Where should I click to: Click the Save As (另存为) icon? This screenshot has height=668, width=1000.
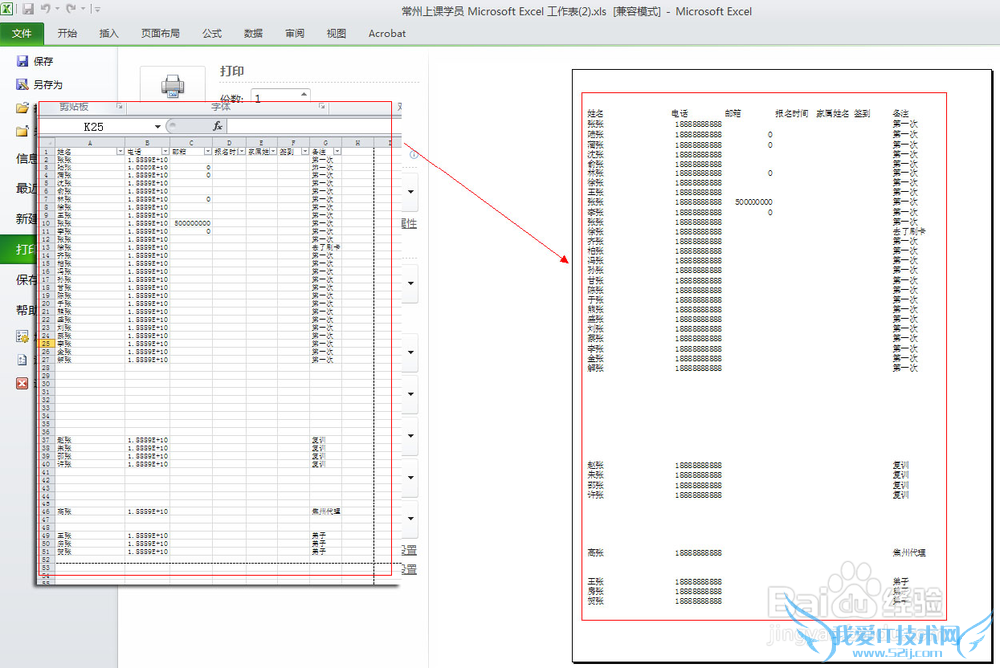22,85
